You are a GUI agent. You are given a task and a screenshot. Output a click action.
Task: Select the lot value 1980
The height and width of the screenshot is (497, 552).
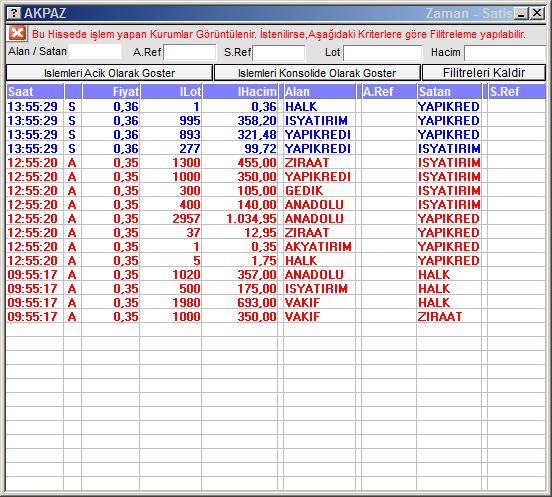point(186,303)
